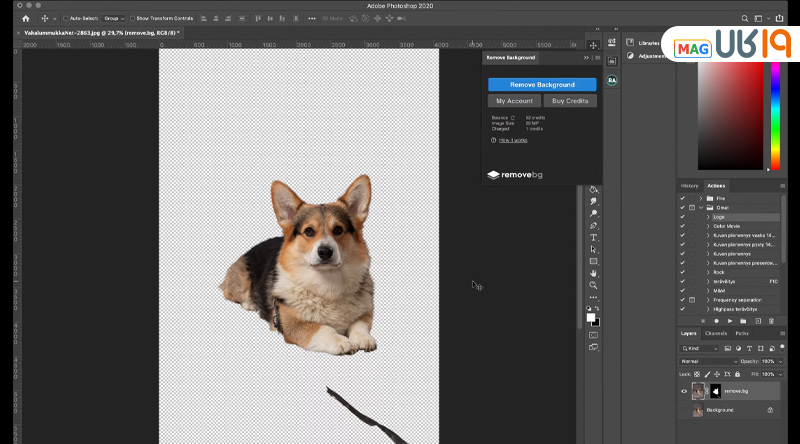Image resolution: width=800 pixels, height=444 pixels.
Task: Enable the Auto-Select checkbox
Action: tap(66, 18)
